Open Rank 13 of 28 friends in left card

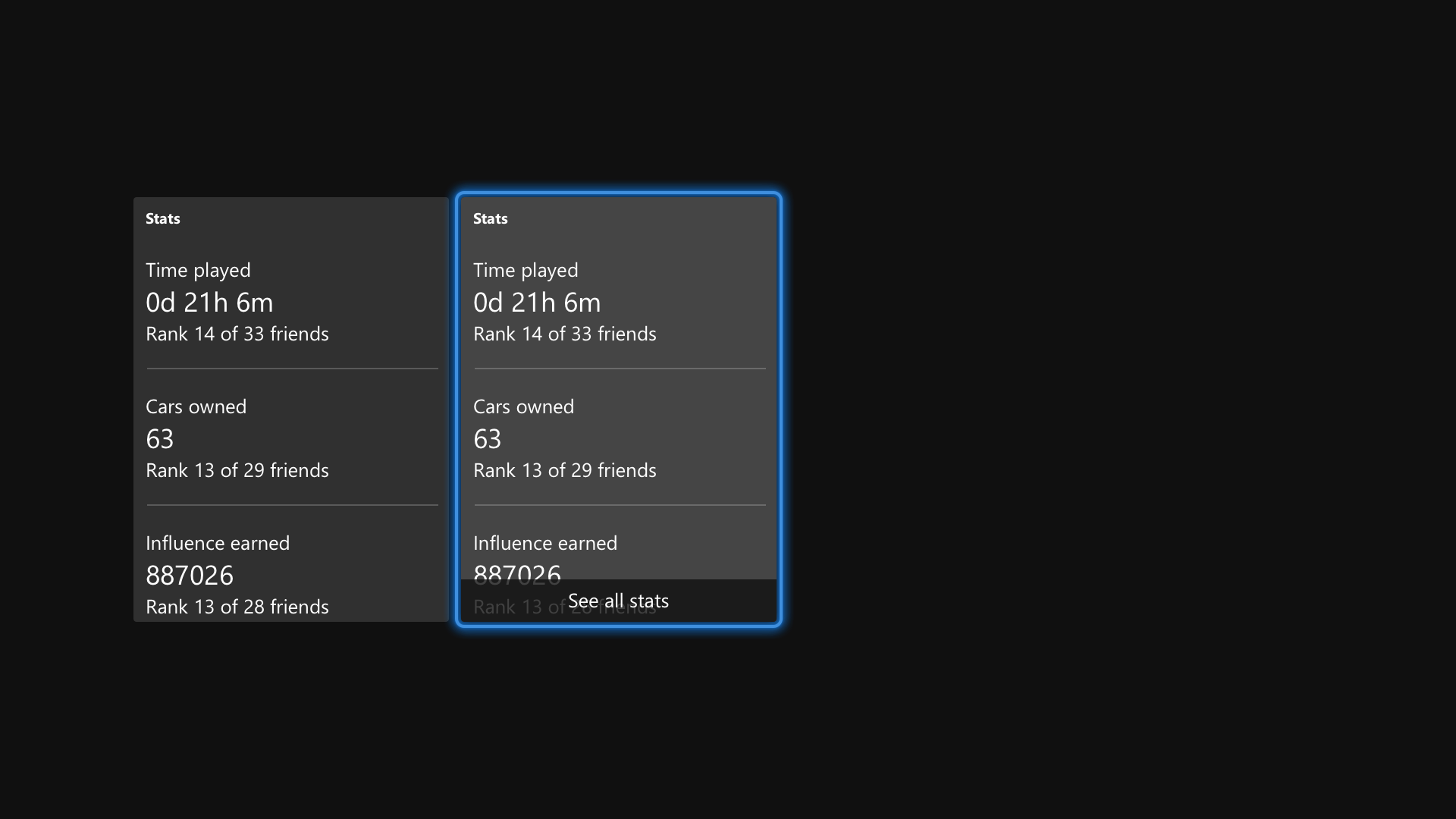(x=237, y=607)
